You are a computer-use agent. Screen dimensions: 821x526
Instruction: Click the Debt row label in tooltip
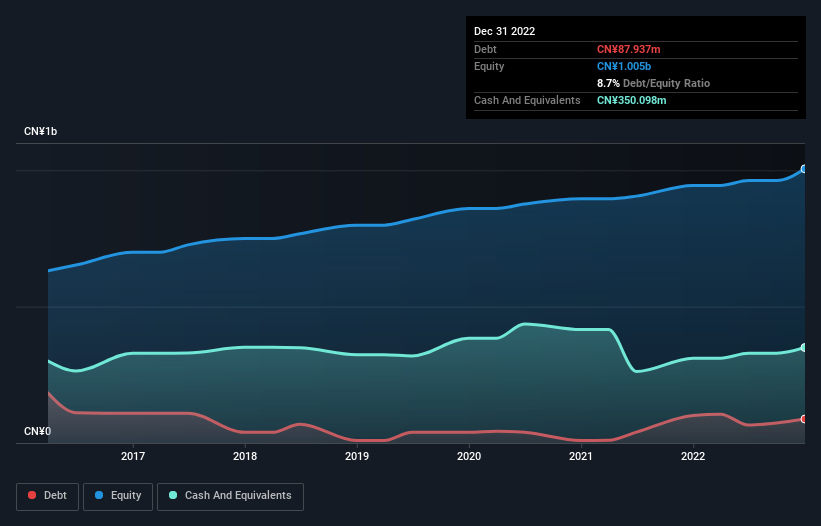[x=485, y=49]
